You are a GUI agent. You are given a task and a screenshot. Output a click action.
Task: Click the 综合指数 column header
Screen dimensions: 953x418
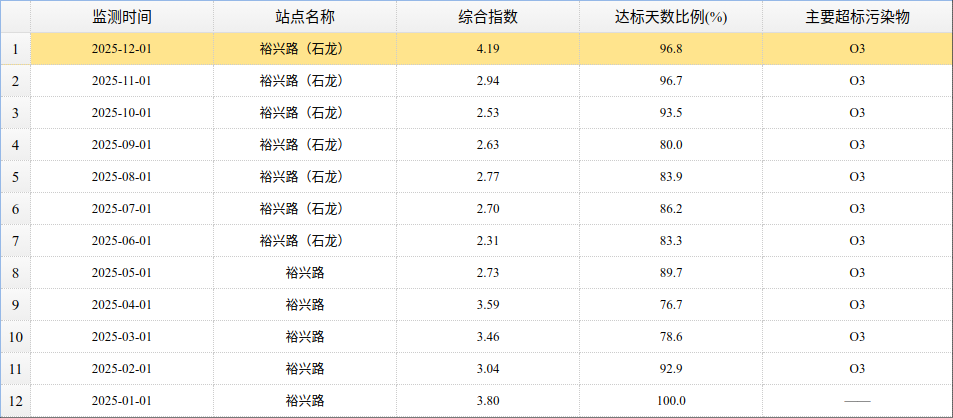[x=488, y=17]
